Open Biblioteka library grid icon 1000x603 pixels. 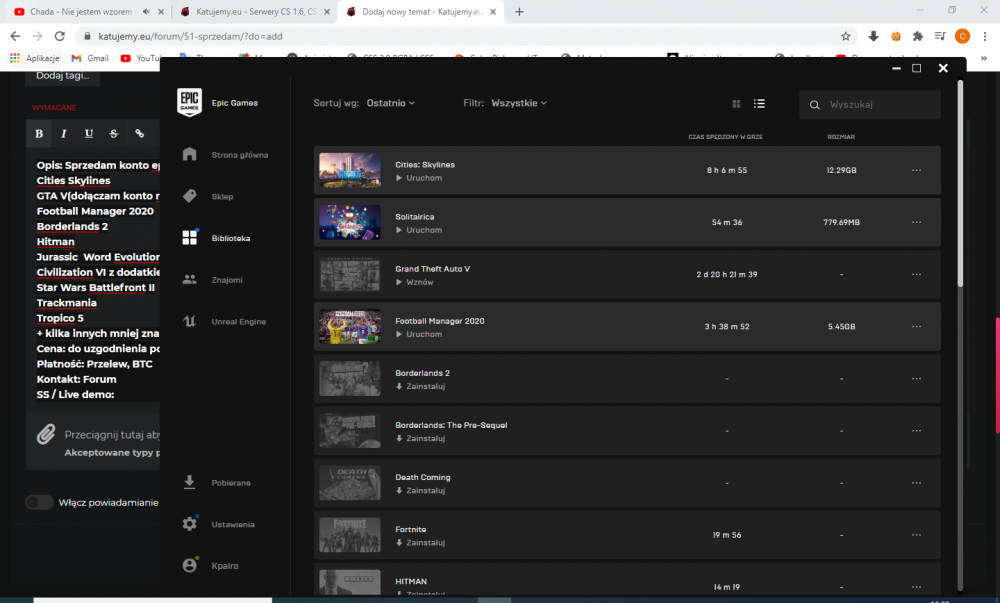[189, 238]
